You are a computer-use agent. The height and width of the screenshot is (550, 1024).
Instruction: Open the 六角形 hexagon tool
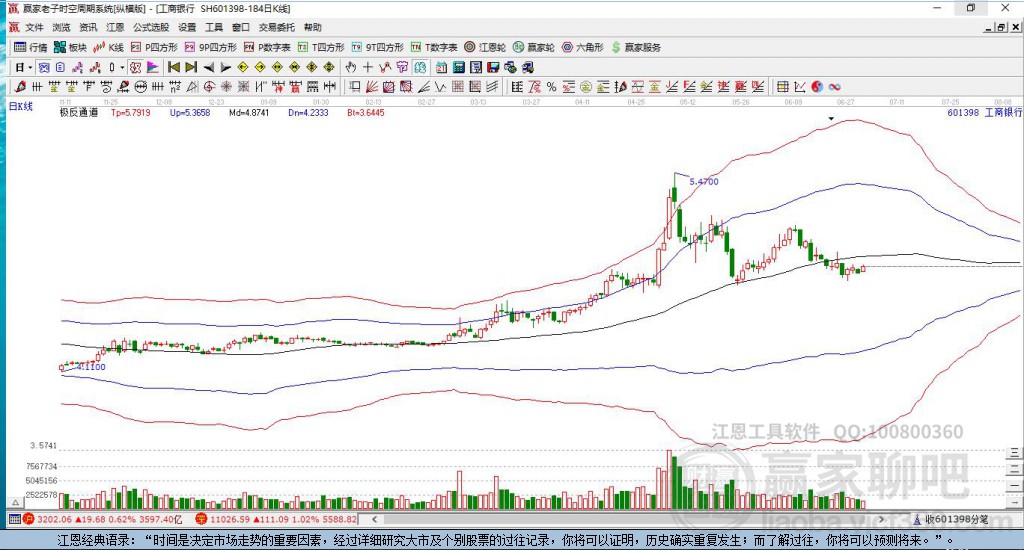tap(583, 47)
